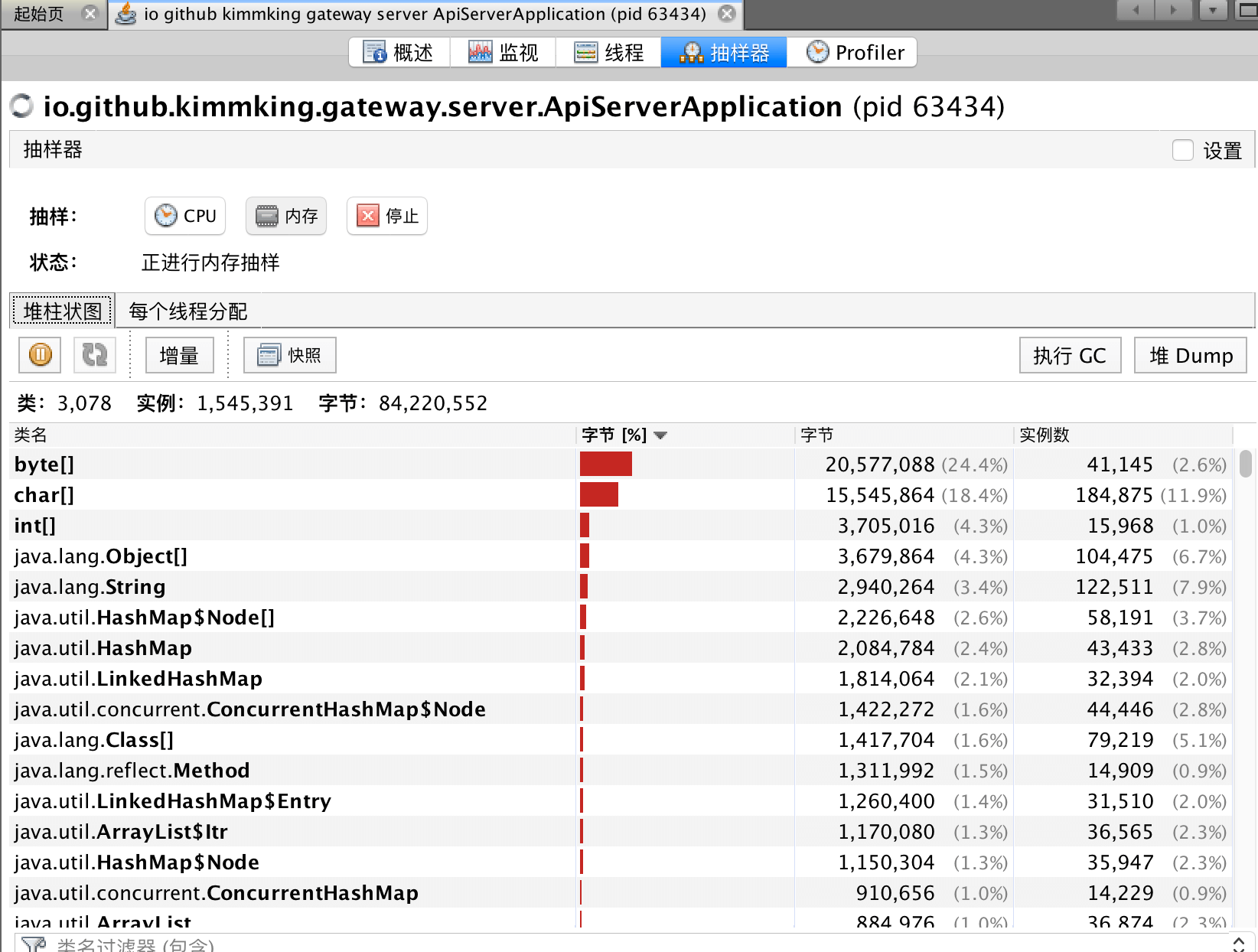Screen dimensions: 1258x952
Task: Open the tab list dropdown arrow
Action: coord(1213,11)
